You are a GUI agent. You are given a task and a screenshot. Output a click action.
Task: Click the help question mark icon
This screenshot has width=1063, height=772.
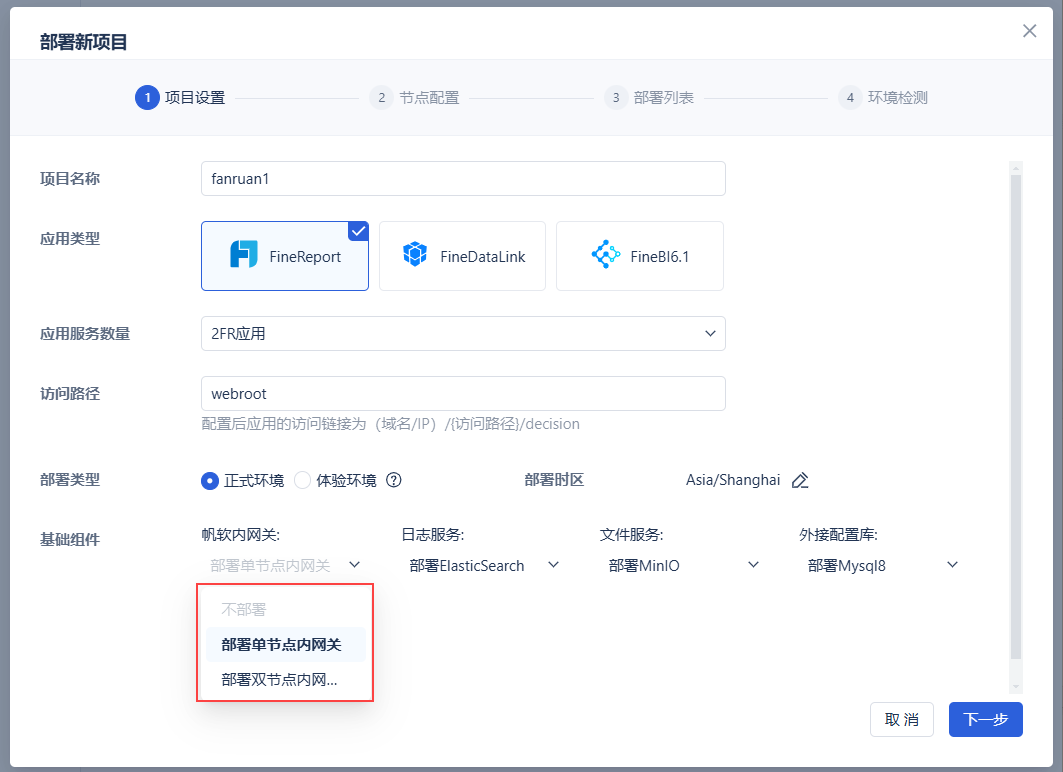(x=394, y=480)
